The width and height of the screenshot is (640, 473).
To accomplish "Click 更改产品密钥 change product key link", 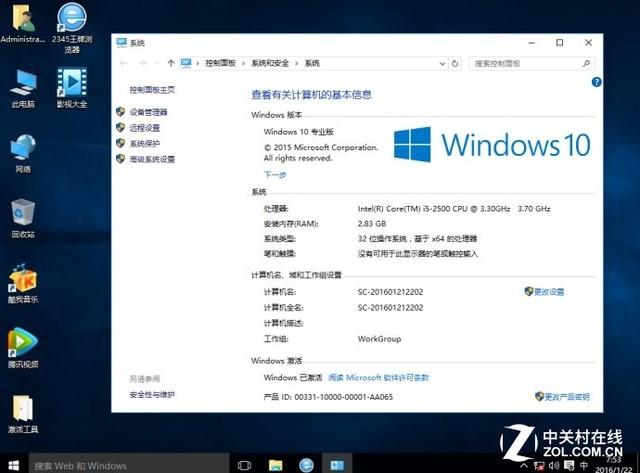I will (x=567, y=396).
